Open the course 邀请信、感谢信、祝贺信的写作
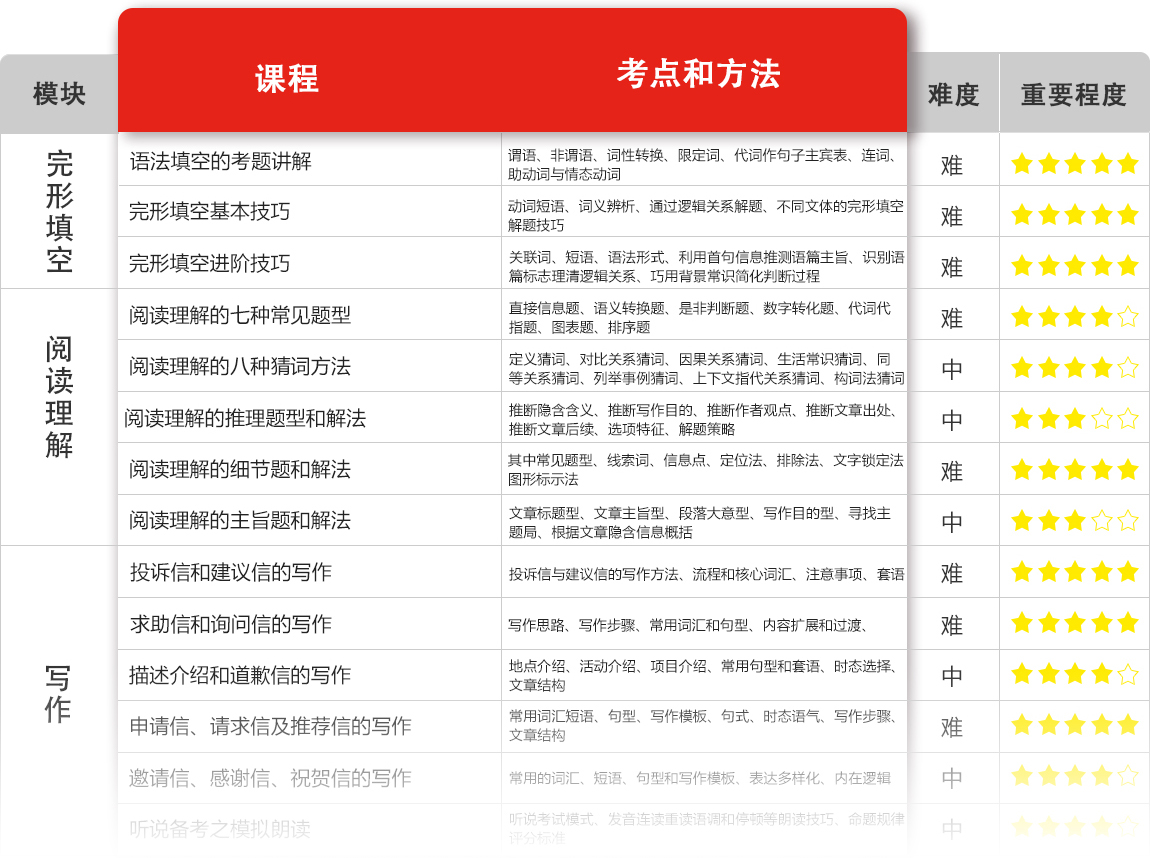Viewport: 1150px width, 858px height. (x=271, y=778)
